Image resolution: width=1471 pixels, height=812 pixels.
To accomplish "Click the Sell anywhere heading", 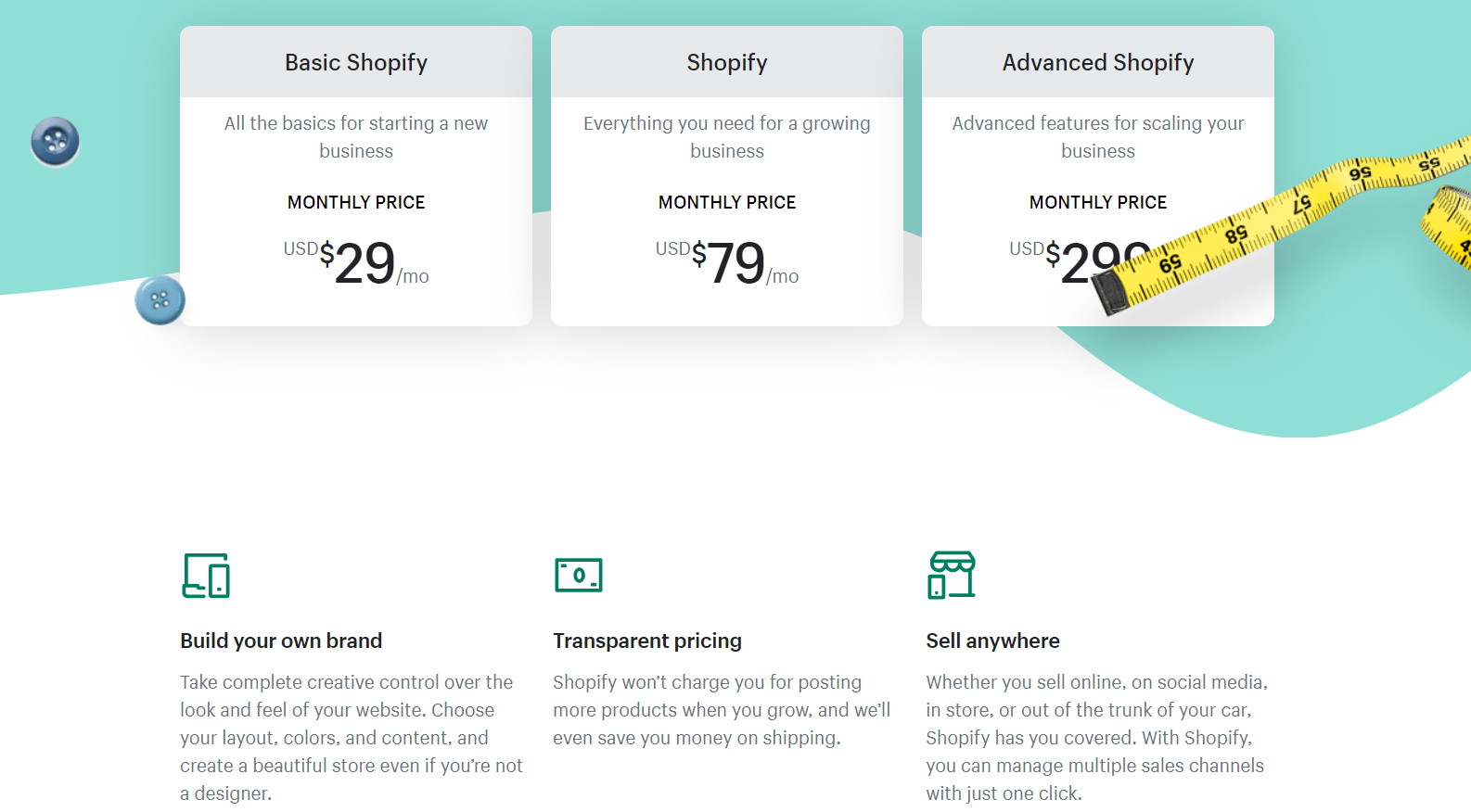I will coord(992,641).
